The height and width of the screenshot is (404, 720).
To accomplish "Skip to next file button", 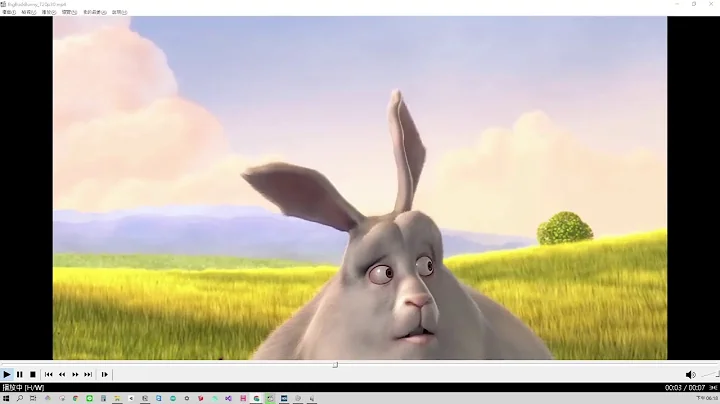I will tap(88, 375).
